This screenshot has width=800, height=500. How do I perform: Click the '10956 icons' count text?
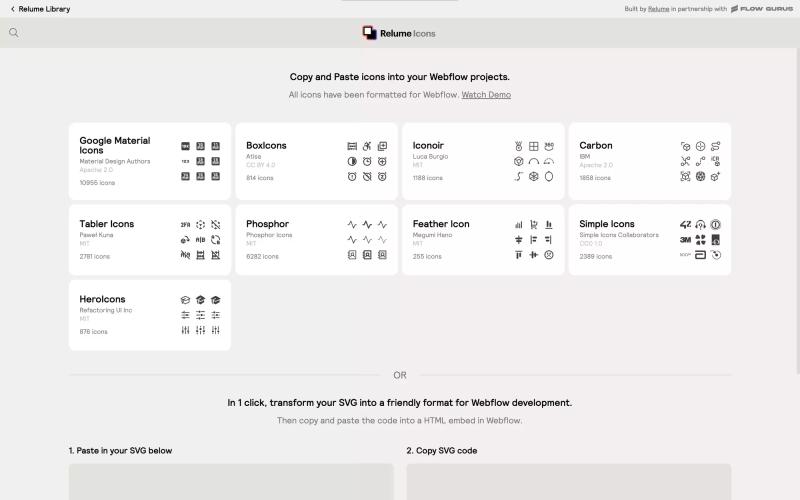pyautogui.click(x=97, y=183)
